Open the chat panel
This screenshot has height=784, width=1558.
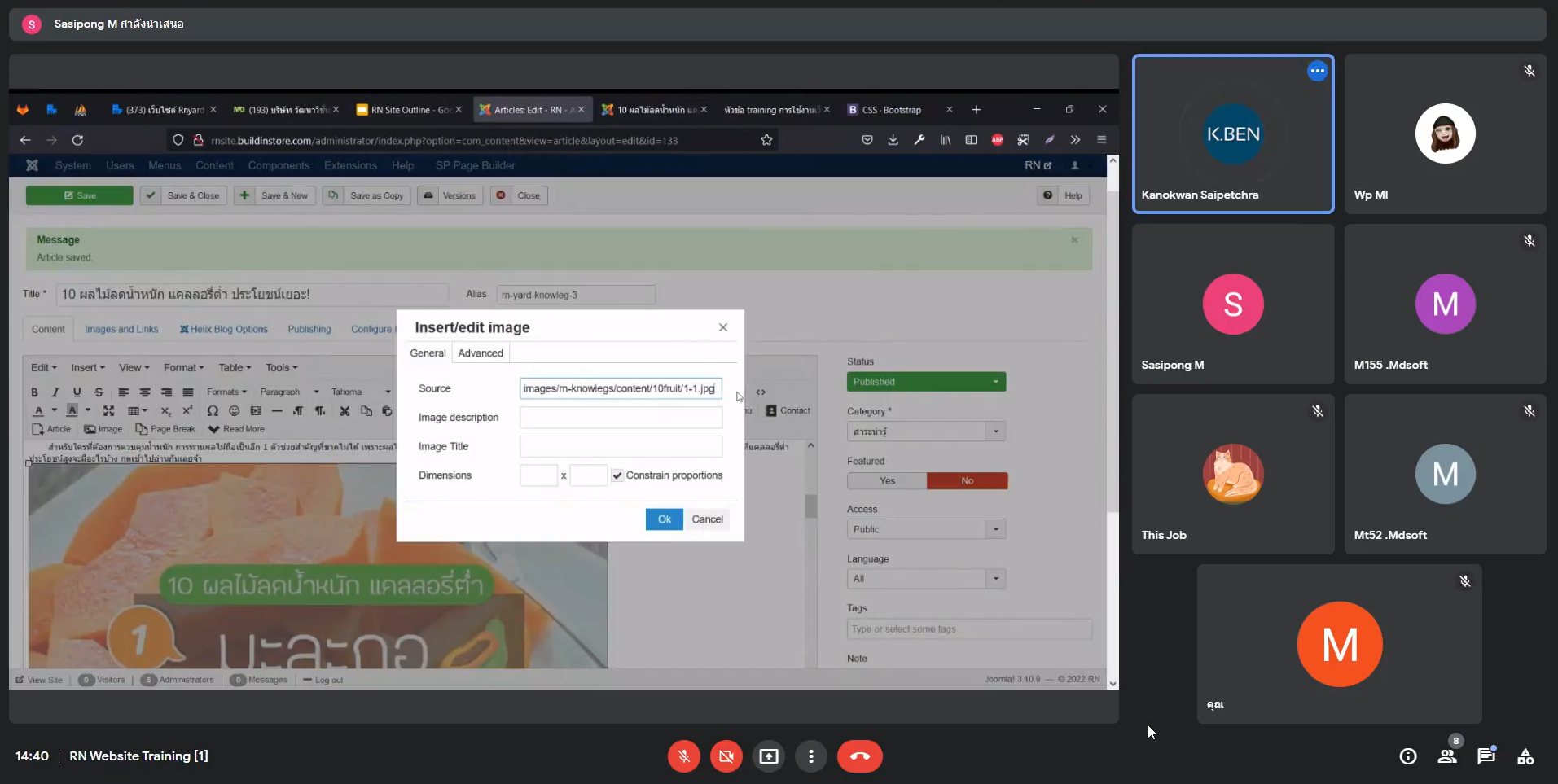1486,756
